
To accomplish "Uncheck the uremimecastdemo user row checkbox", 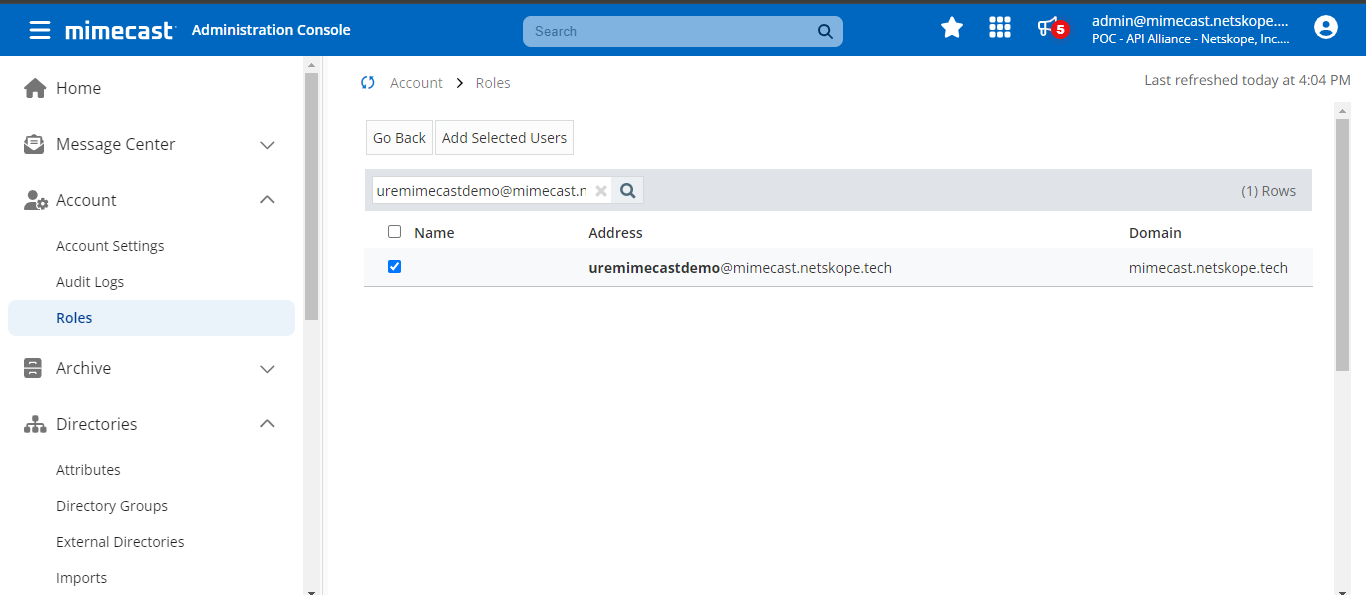I will coord(394,267).
